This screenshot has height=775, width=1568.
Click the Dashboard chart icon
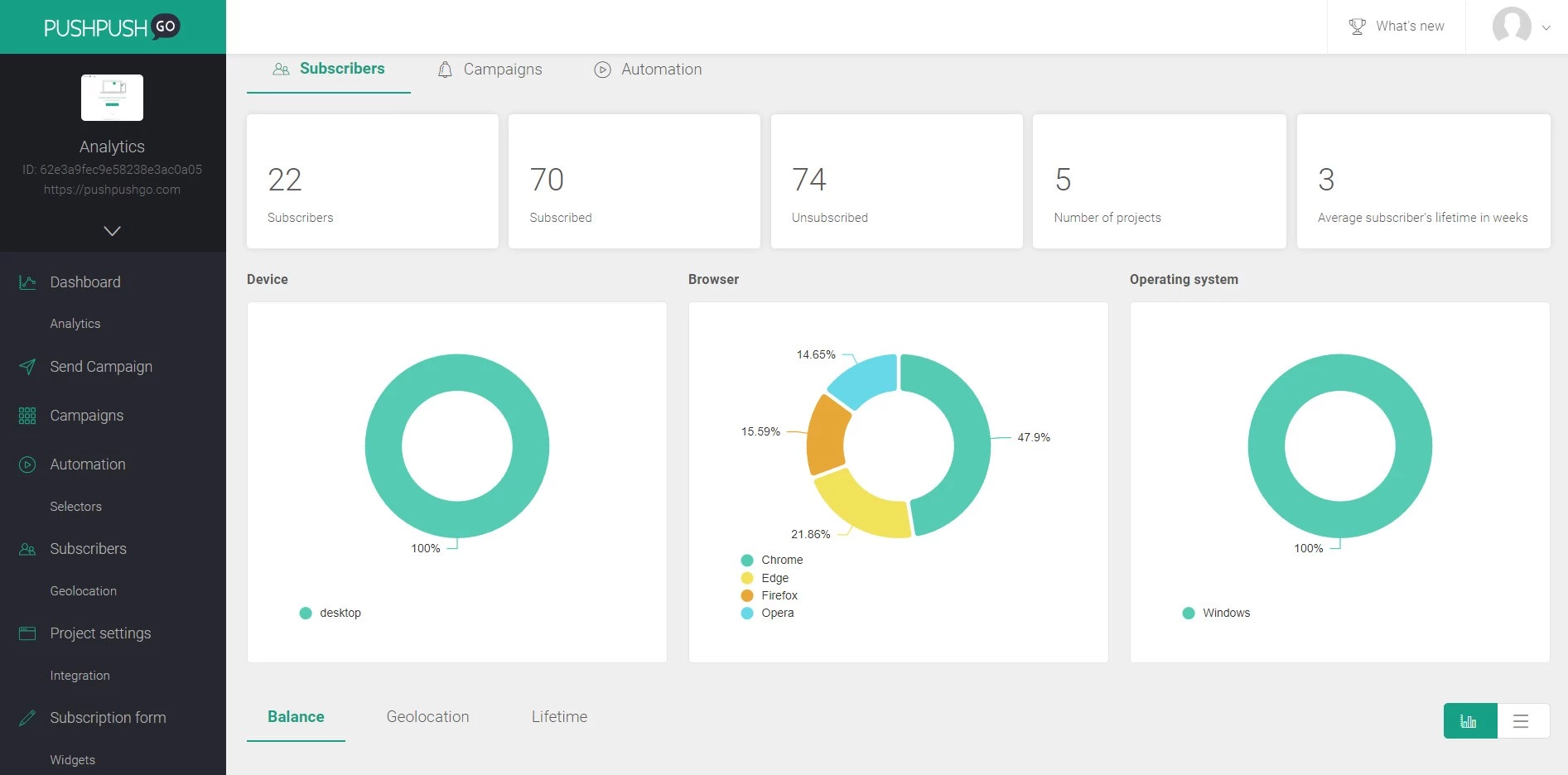coord(27,282)
